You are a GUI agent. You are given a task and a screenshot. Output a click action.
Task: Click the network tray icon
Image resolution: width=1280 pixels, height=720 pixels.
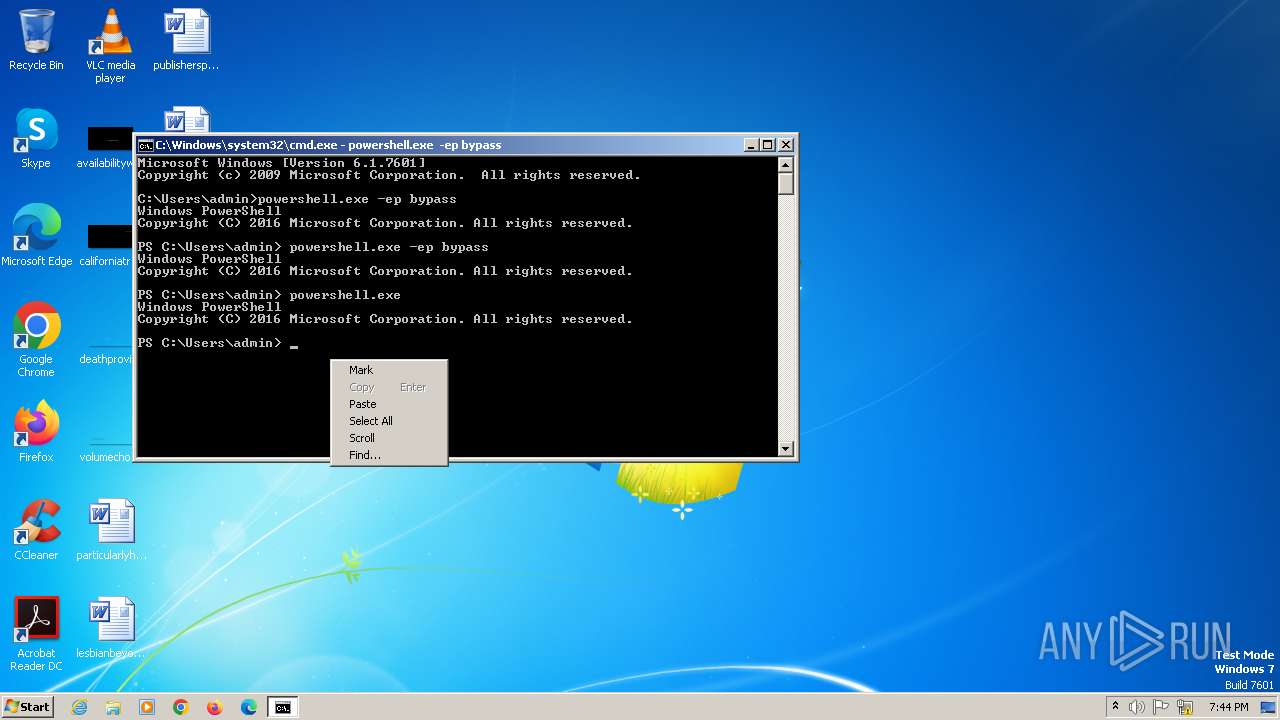pos(1185,707)
